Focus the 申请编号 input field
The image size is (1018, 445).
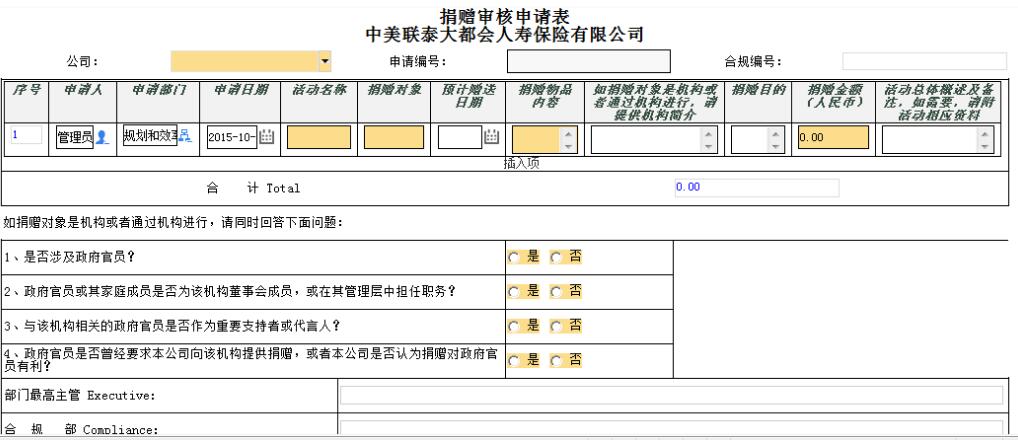588,62
